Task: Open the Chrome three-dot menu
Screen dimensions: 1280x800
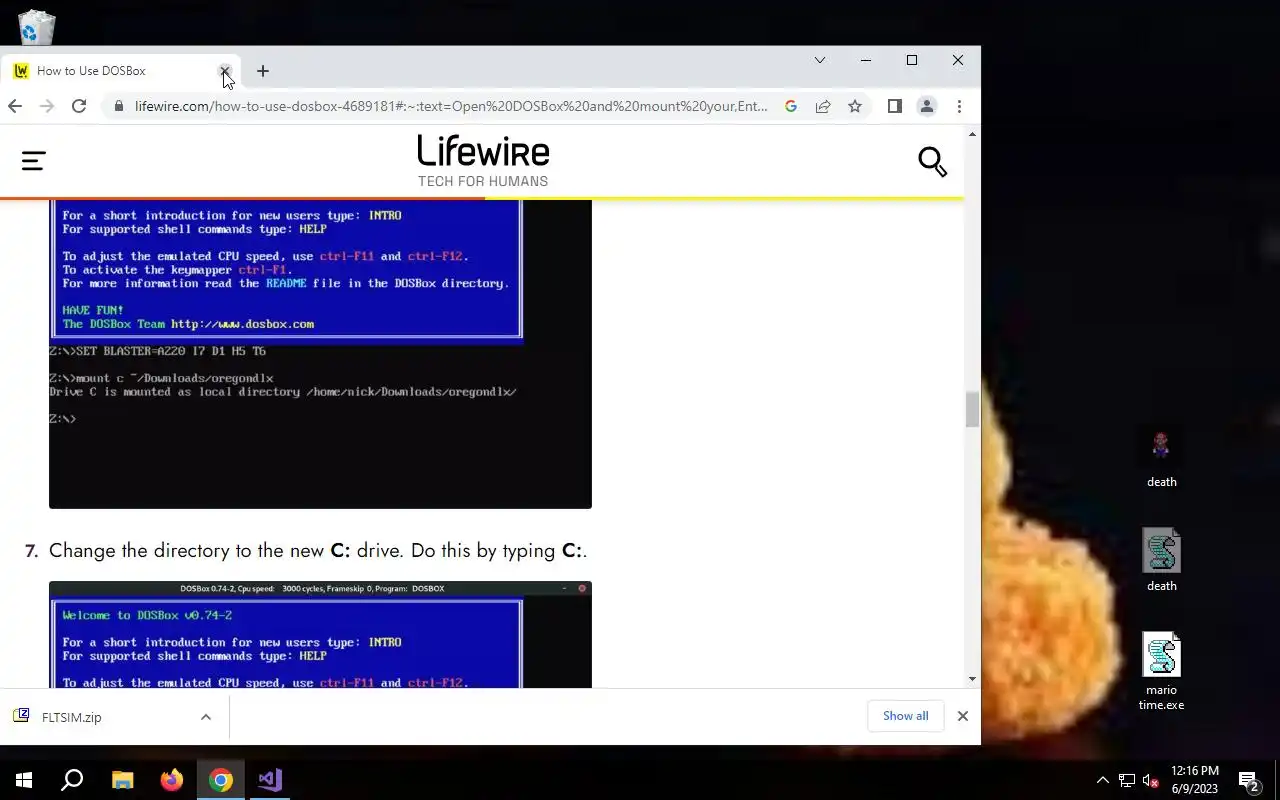Action: click(959, 106)
